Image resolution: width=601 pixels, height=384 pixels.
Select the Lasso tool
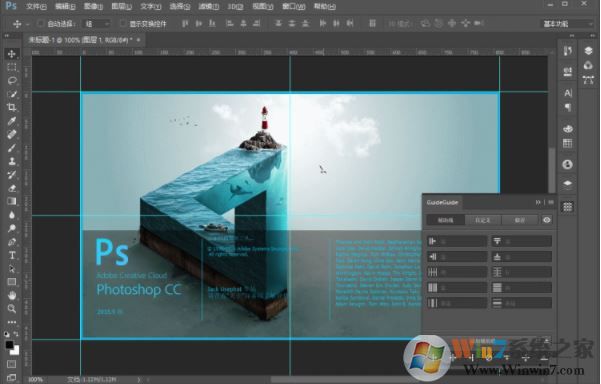[x=12, y=80]
